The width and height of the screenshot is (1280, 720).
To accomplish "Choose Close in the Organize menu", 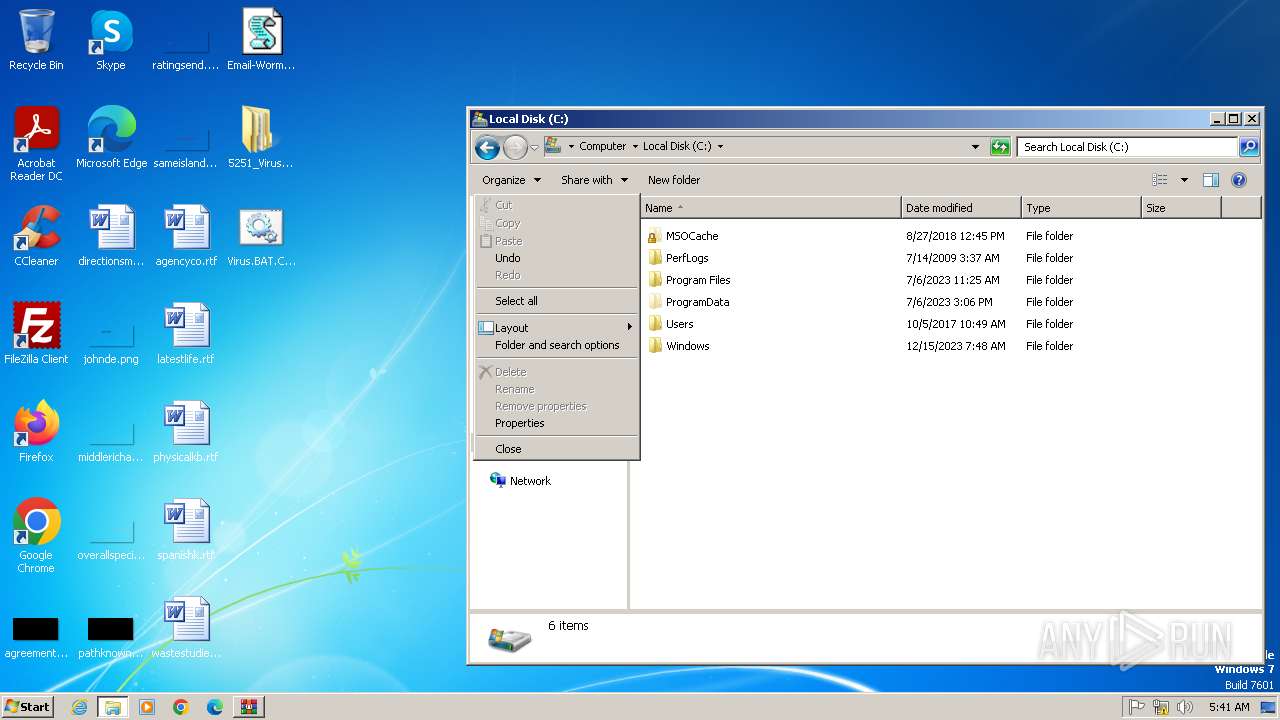I will tap(557, 449).
